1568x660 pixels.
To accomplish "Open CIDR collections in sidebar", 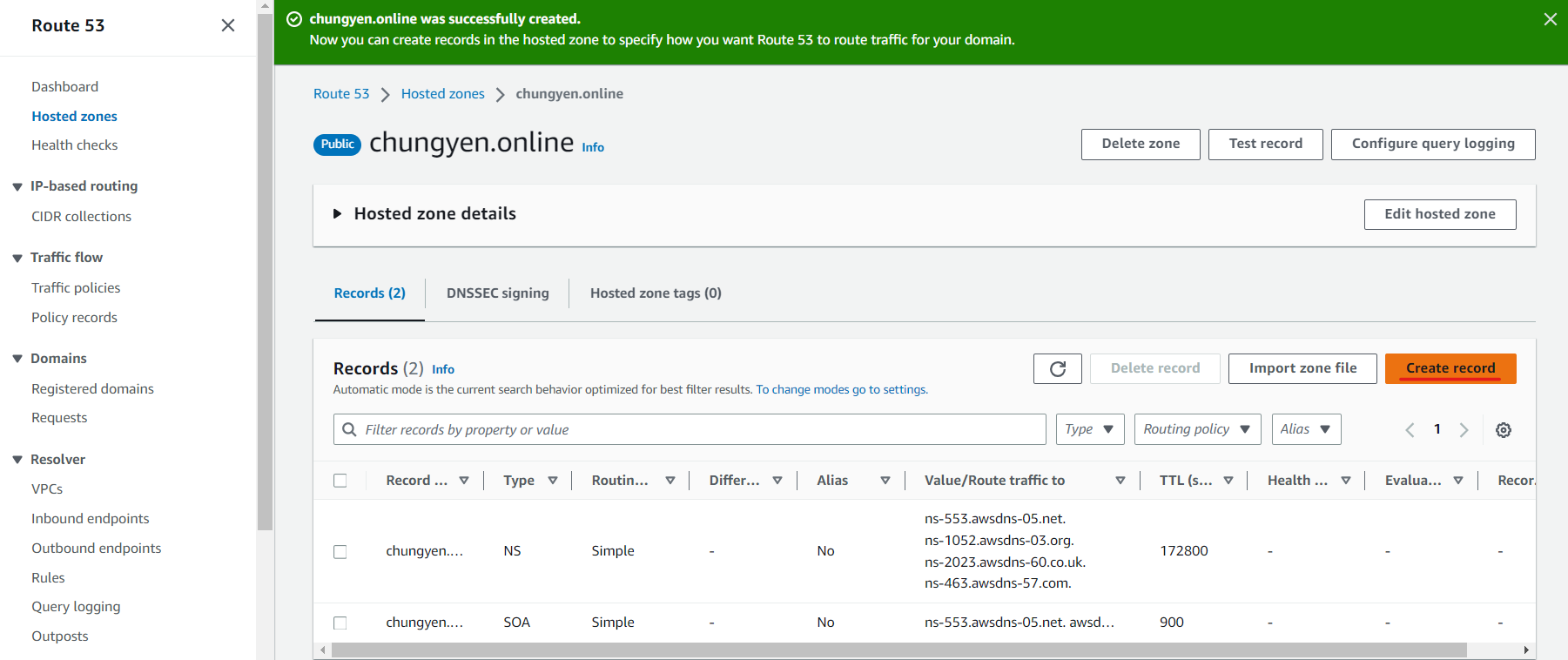I will pyautogui.click(x=82, y=217).
